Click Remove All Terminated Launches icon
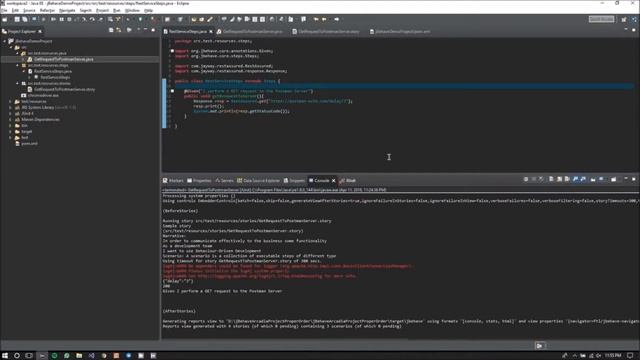 pyautogui.click(x=541, y=179)
